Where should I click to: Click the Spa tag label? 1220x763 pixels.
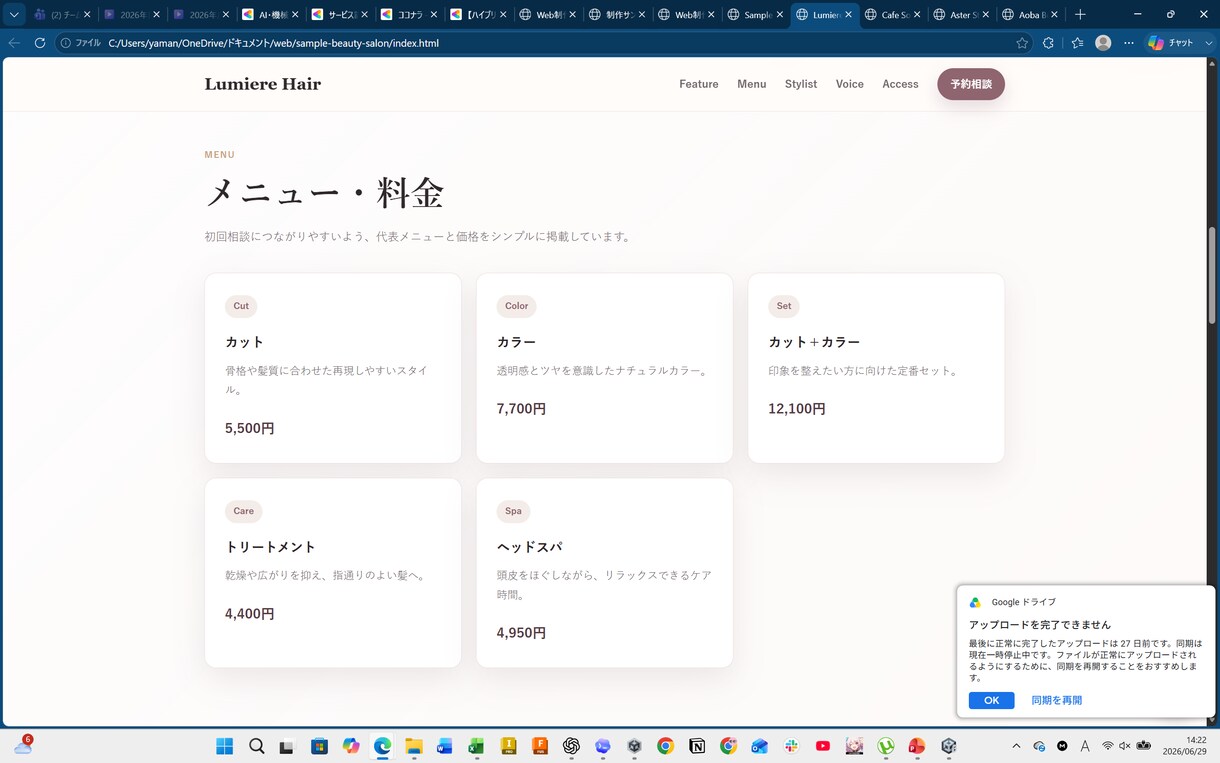[513, 511]
